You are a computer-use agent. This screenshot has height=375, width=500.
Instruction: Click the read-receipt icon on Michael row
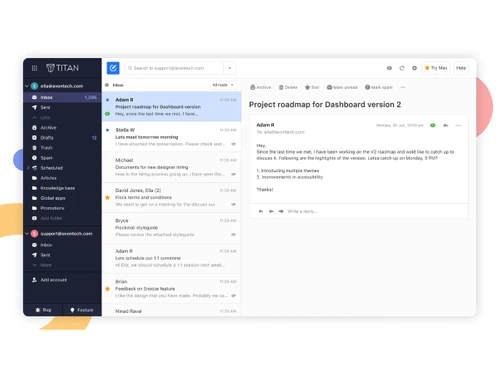[x=234, y=174]
